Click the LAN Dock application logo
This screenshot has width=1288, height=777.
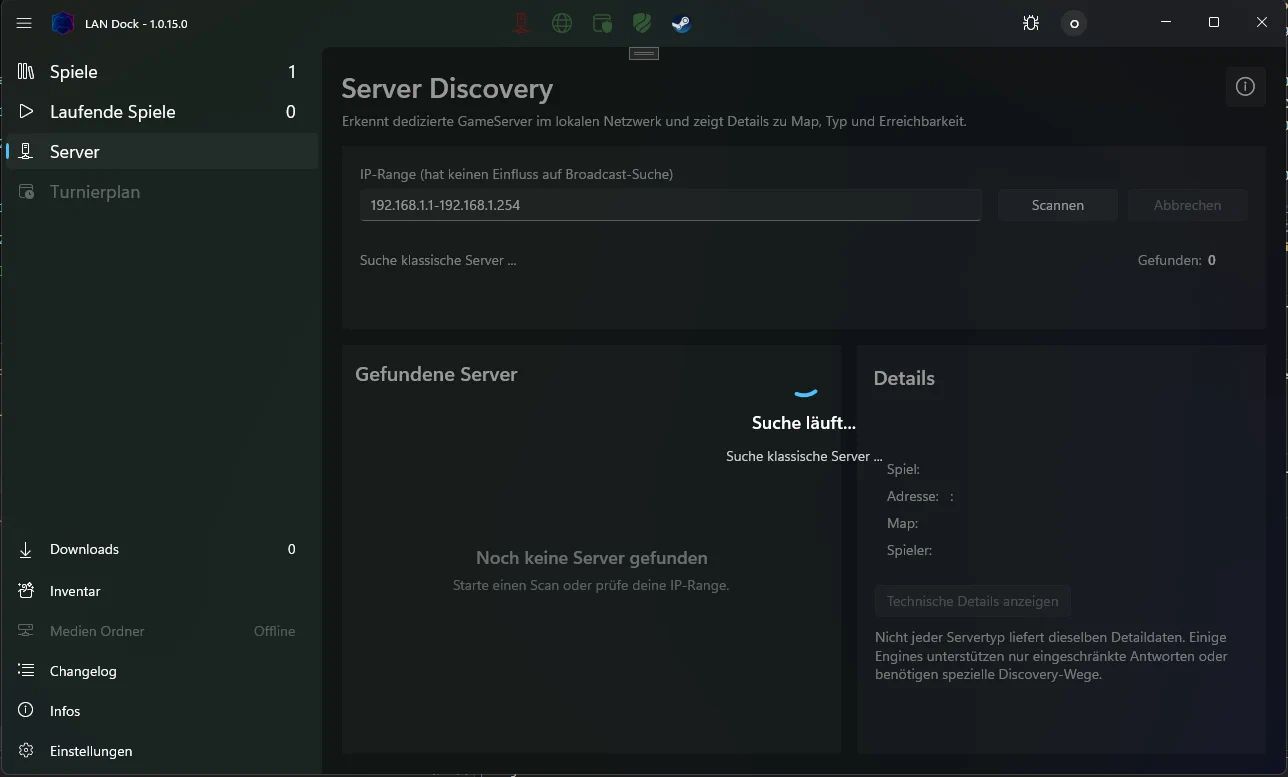62,22
